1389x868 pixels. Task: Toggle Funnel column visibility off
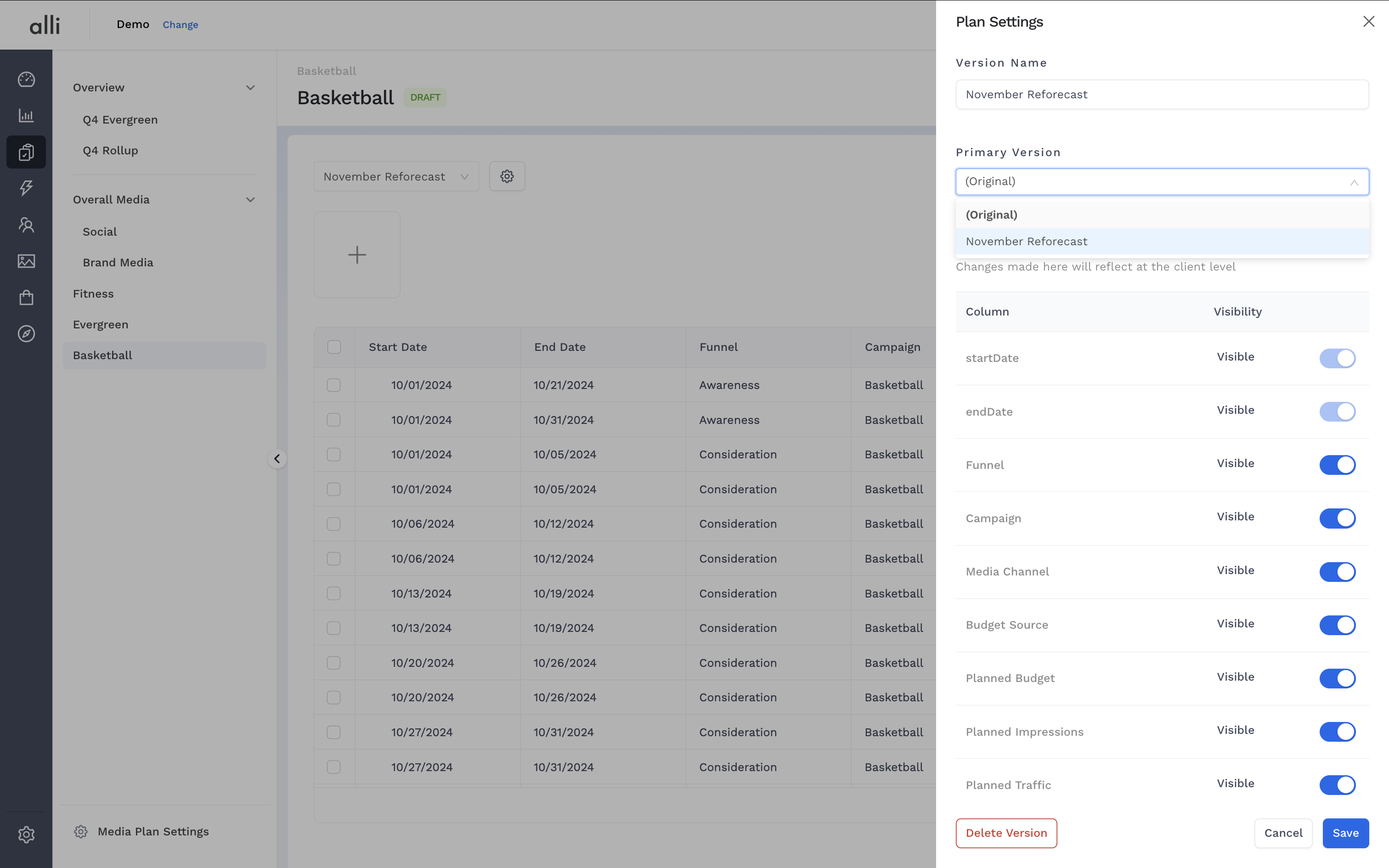point(1337,464)
